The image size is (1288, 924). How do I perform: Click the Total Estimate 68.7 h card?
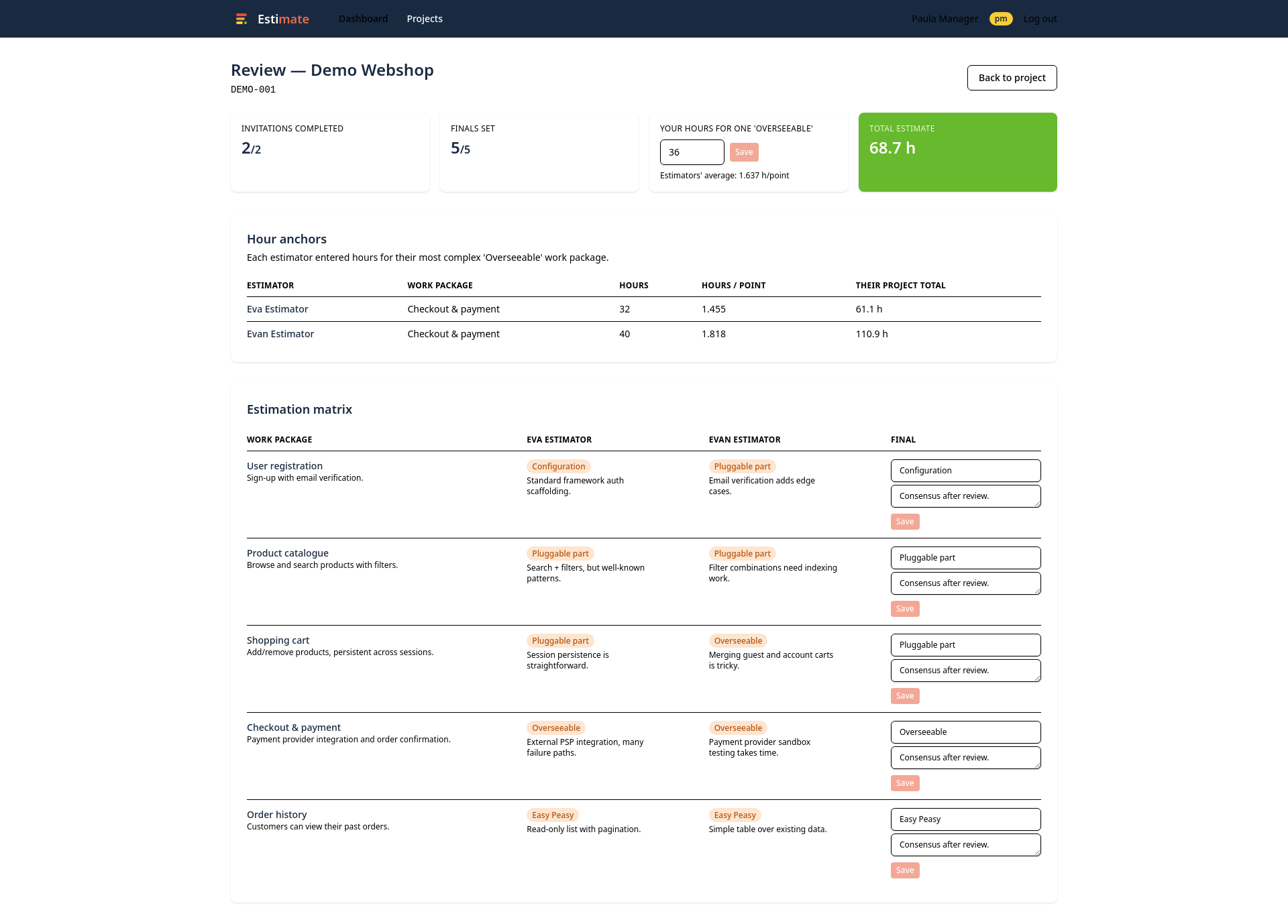coord(957,152)
